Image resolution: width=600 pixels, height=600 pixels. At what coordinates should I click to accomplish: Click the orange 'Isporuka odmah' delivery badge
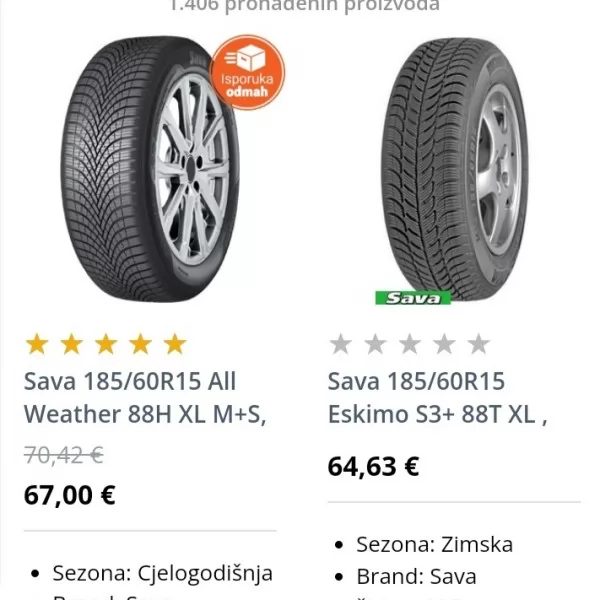coord(247,70)
